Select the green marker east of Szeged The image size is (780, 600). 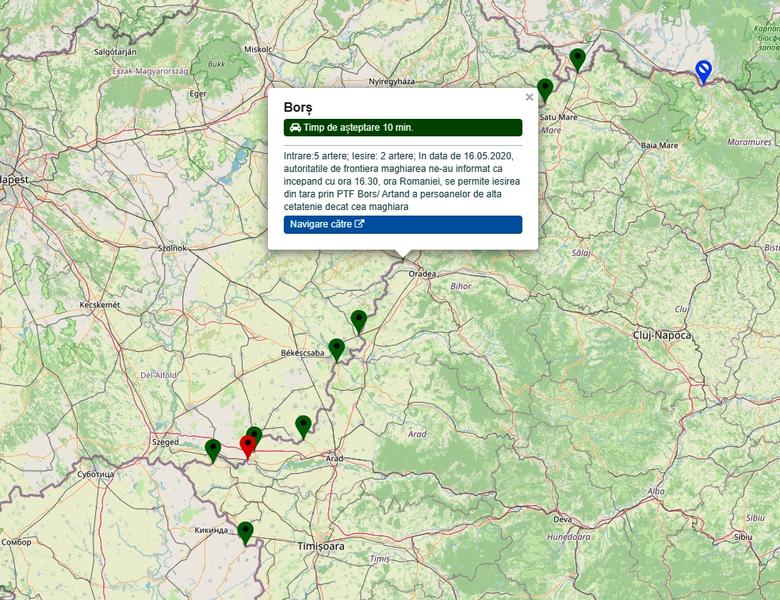pos(212,449)
